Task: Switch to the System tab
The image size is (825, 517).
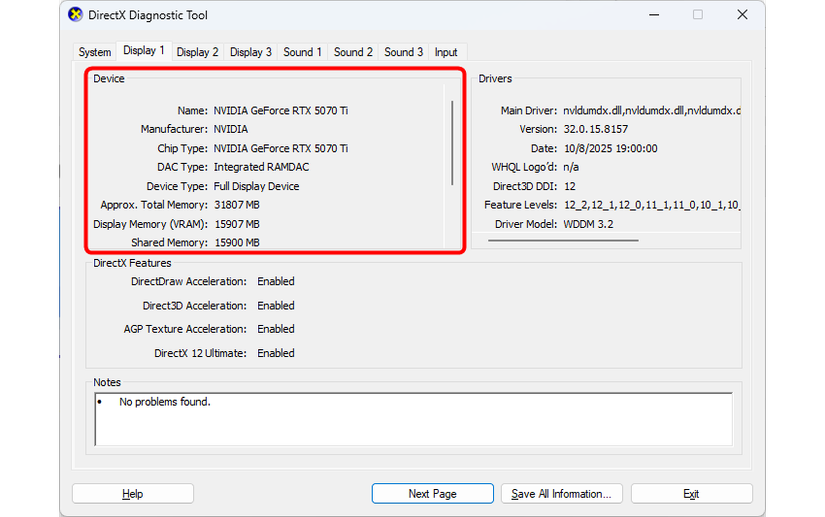Action: [95, 52]
